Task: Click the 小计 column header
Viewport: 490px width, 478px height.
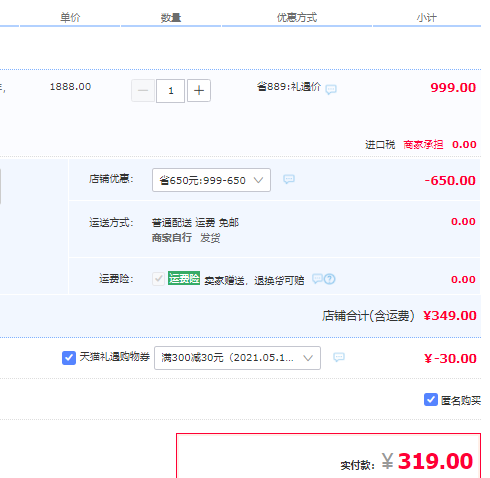Action: click(426, 17)
